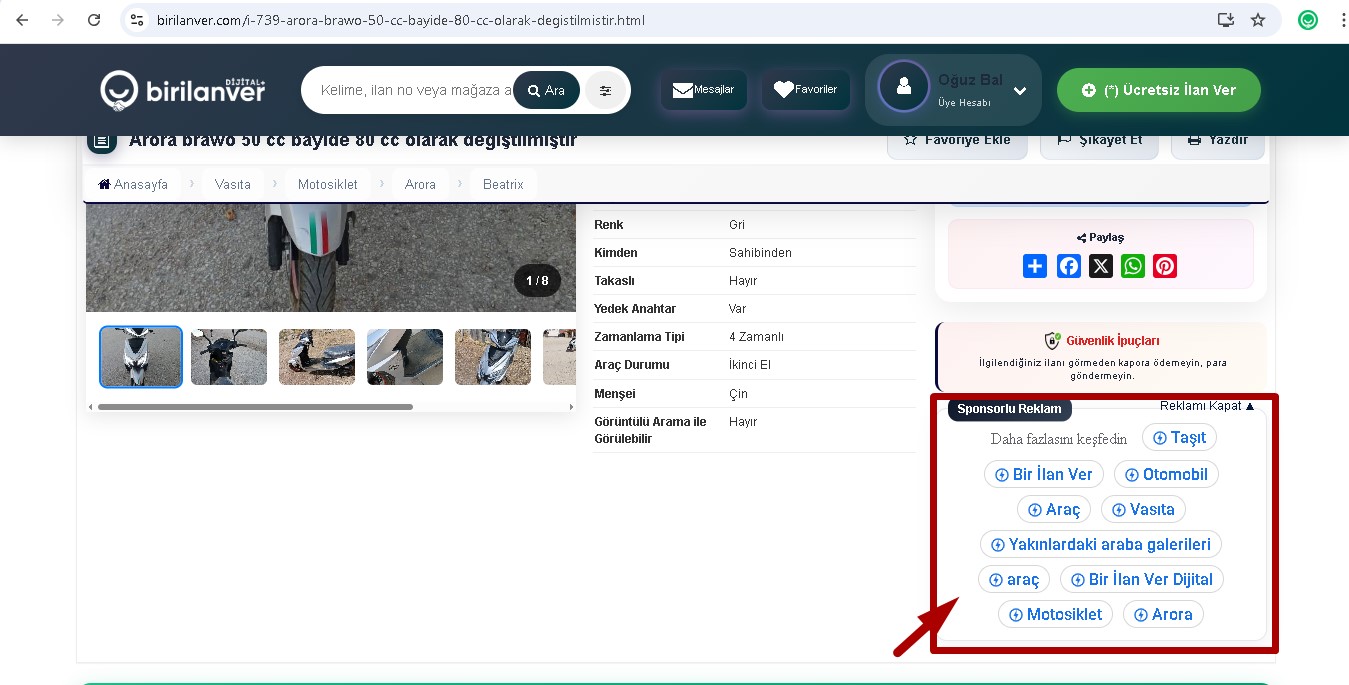Share listing via WhatsApp icon
Image resolution: width=1349 pixels, height=685 pixels.
point(1133,266)
